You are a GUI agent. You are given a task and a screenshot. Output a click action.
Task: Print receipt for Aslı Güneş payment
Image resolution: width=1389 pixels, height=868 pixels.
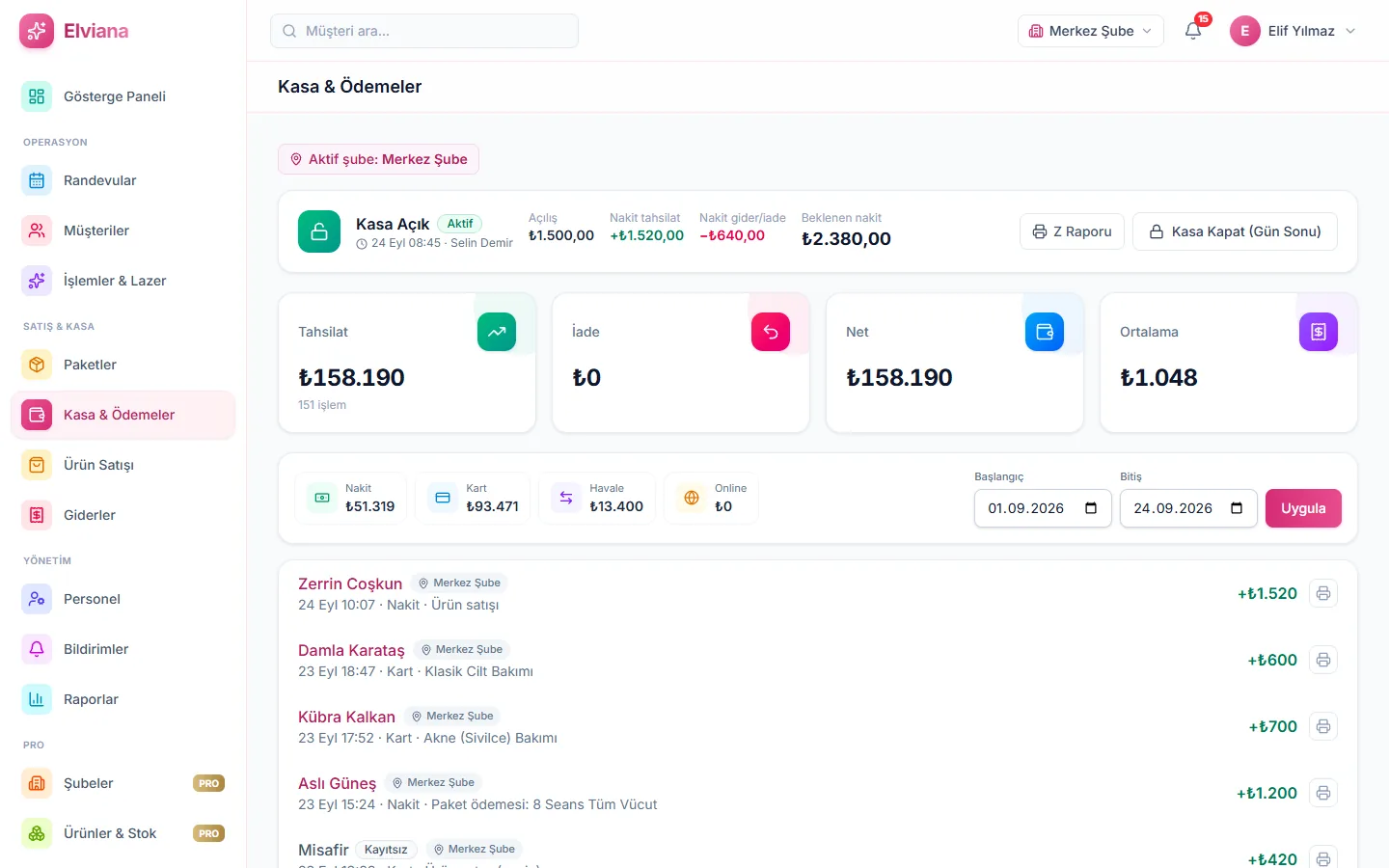(1323, 793)
